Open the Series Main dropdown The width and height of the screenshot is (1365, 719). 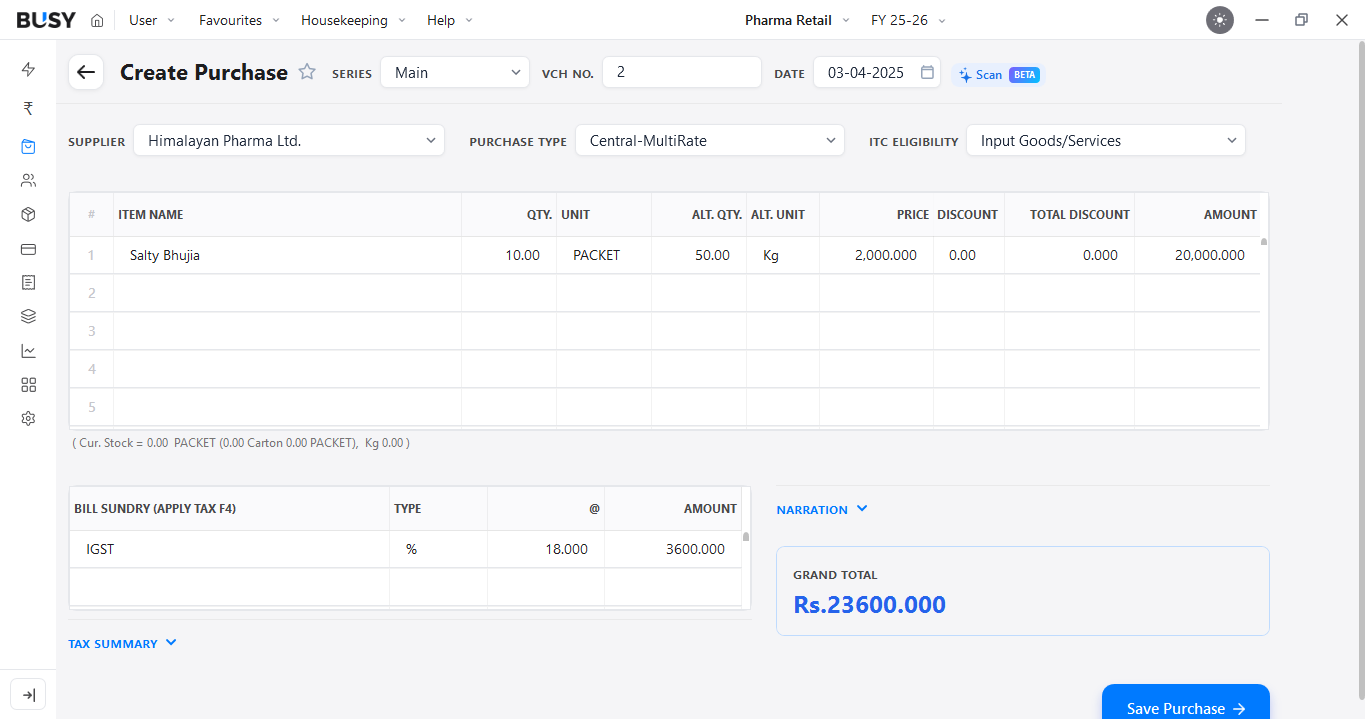click(x=455, y=72)
